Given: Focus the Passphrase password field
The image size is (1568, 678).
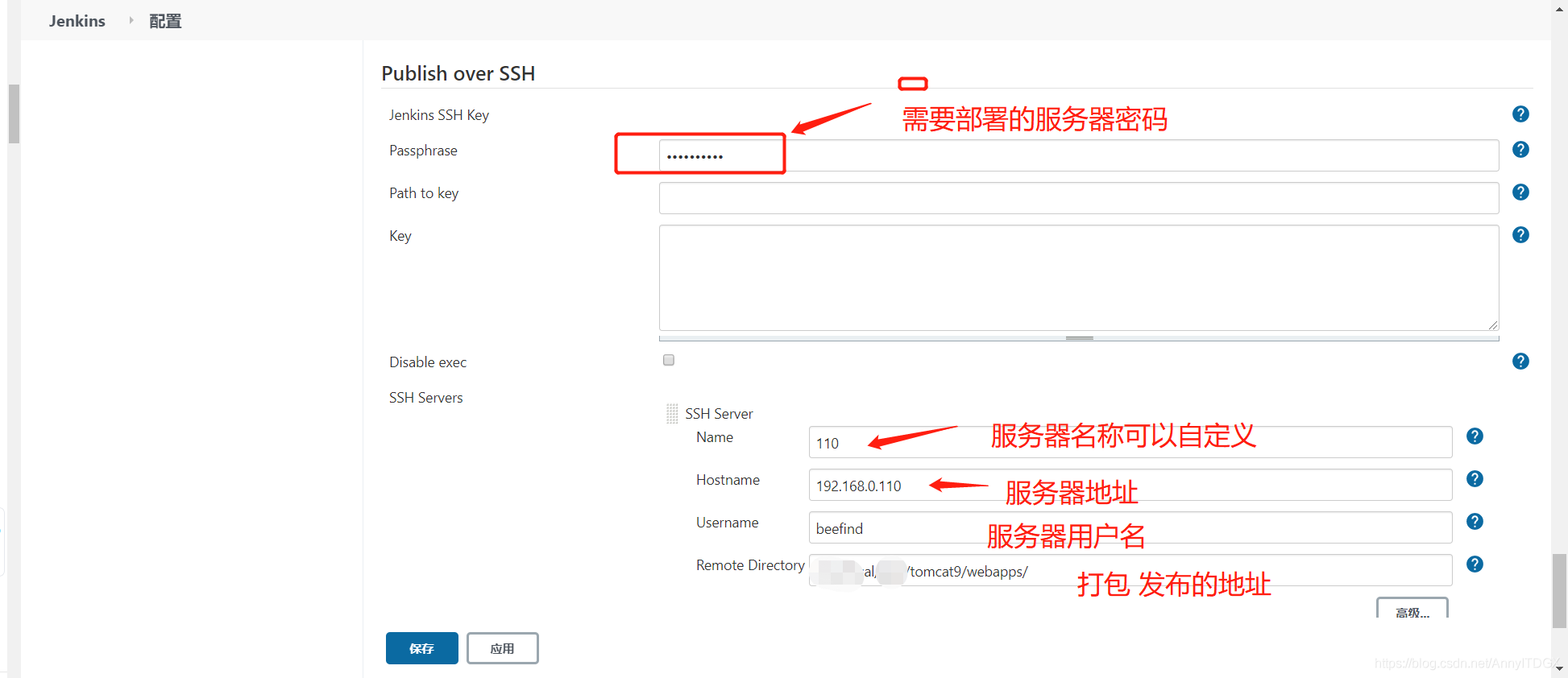Looking at the screenshot, I should pos(1079,155).
